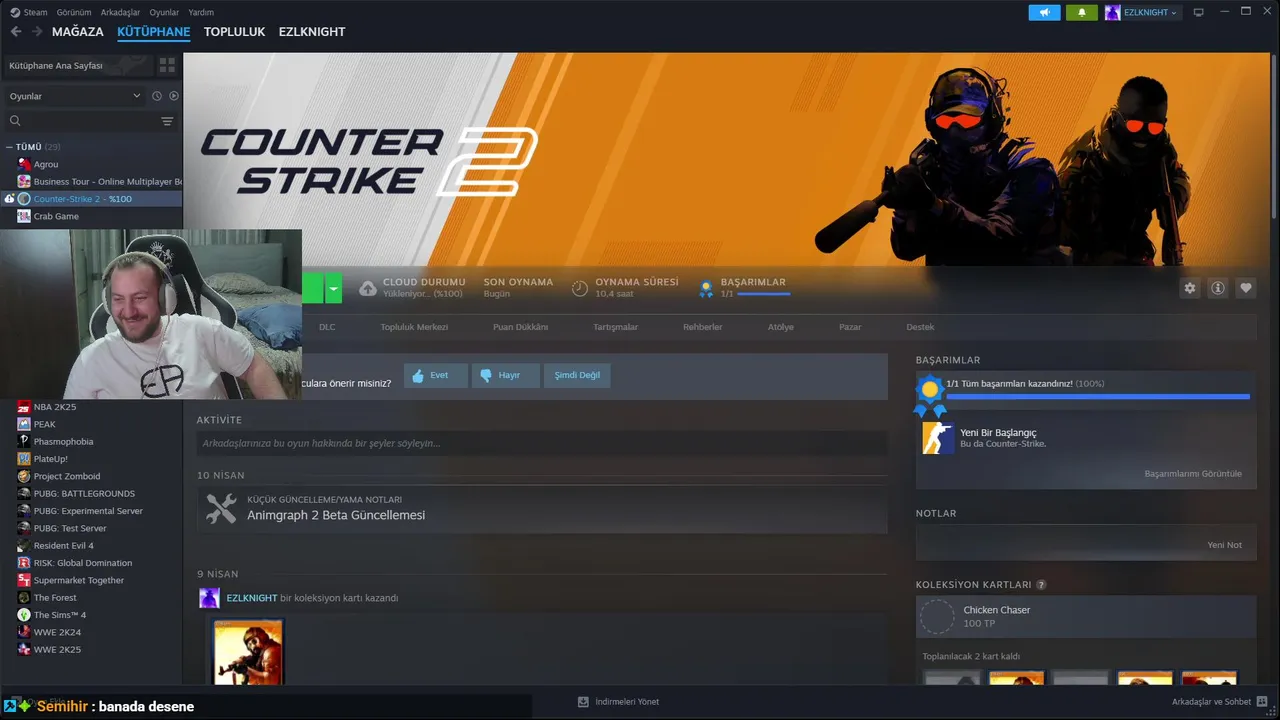
Task: Click the Koleksiyon Kartları help icon
Action: (1041, 585)
